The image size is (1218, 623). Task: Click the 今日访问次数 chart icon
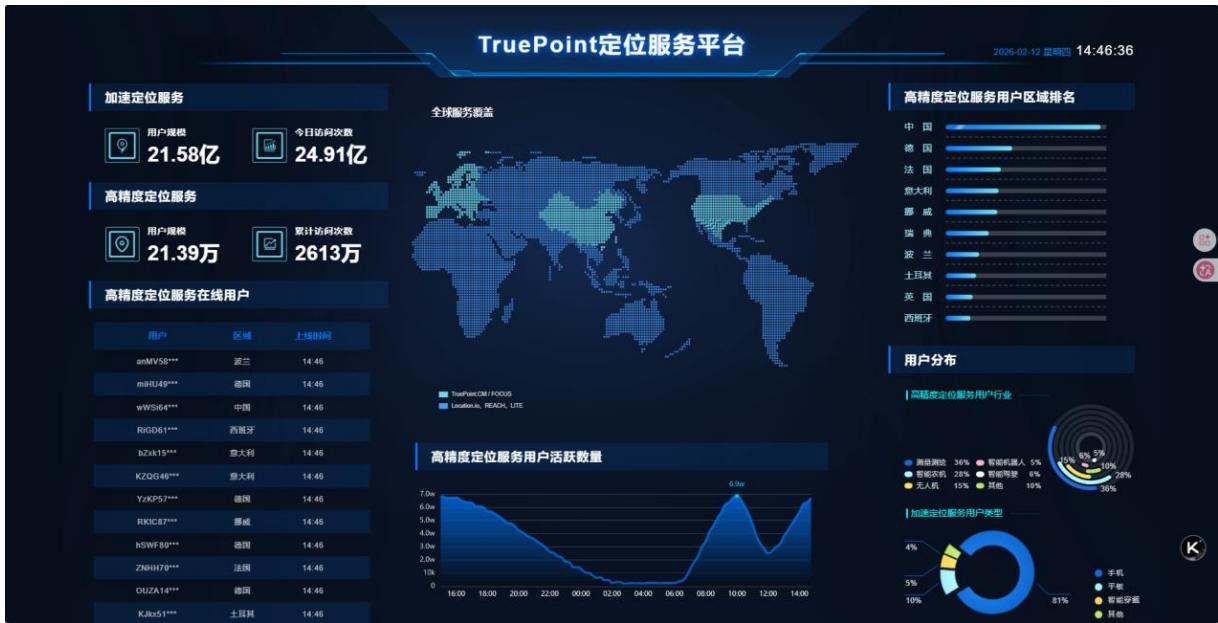pos(267,146)
